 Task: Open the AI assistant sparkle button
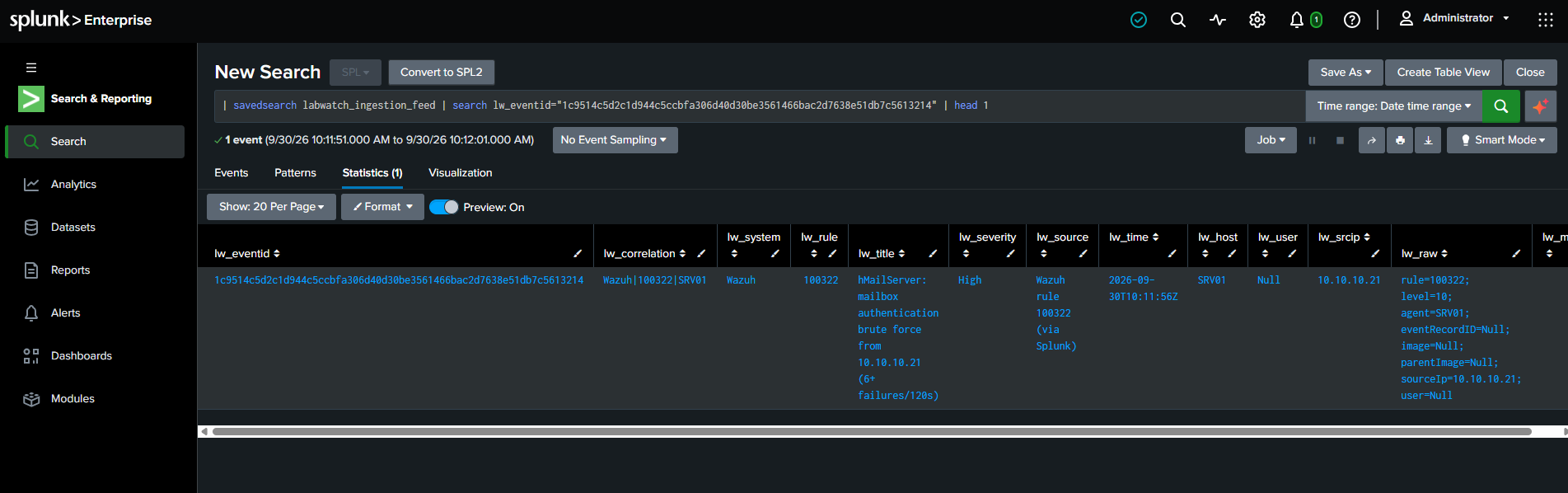click(x=1540, y=106)
